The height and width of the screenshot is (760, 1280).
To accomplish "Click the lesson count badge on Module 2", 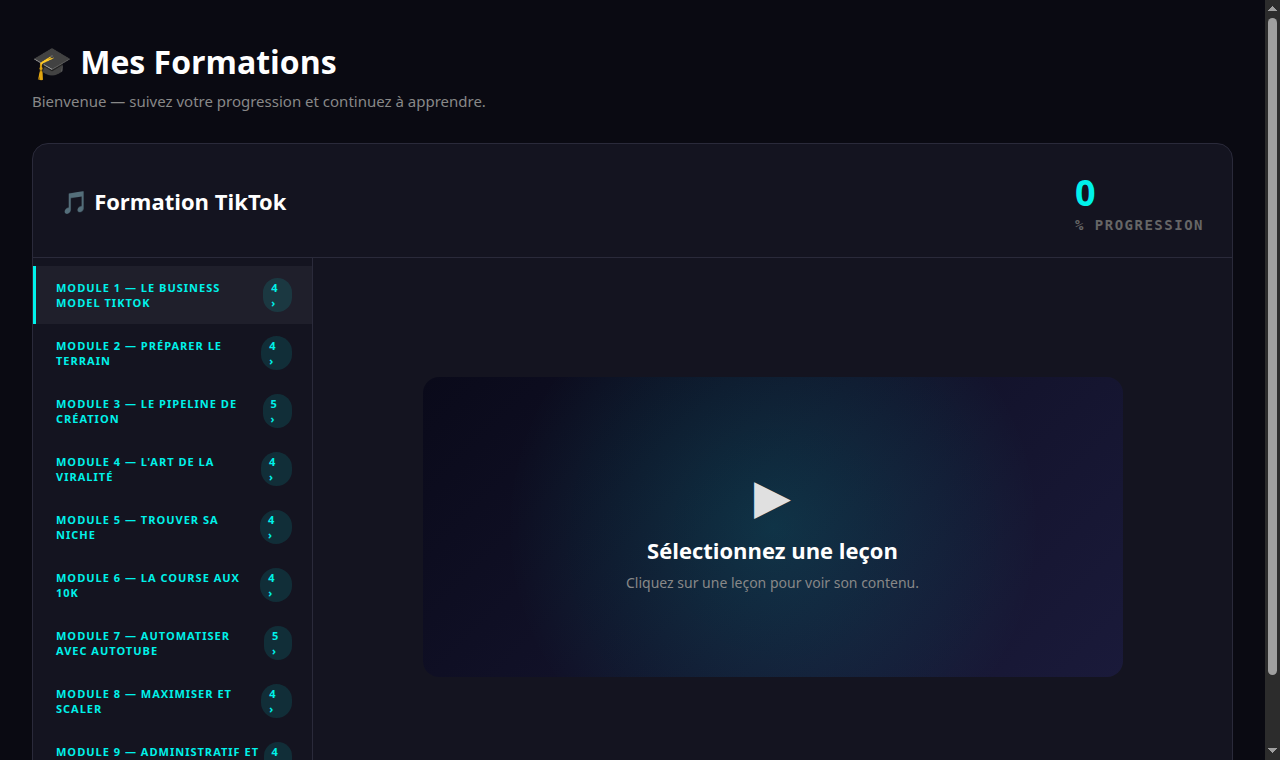I will click(276, 353).
